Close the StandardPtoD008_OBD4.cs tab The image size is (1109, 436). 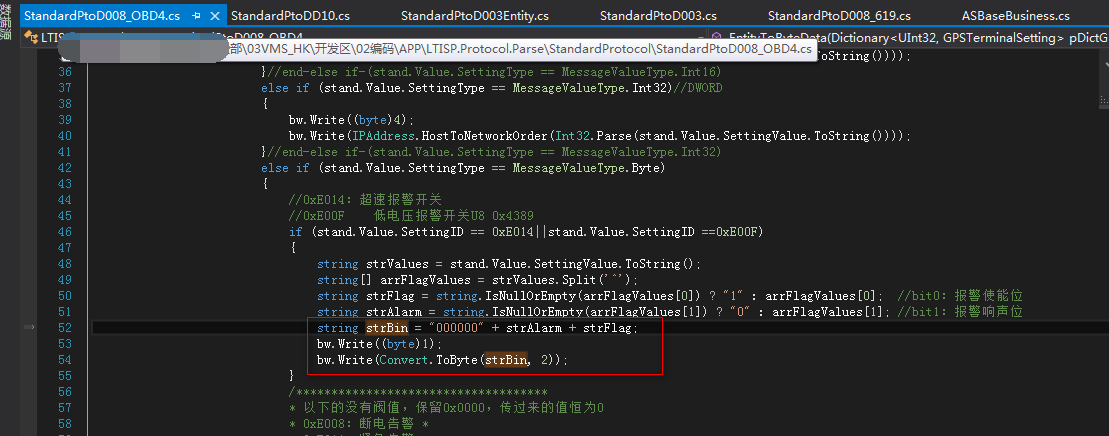[214, 16]
